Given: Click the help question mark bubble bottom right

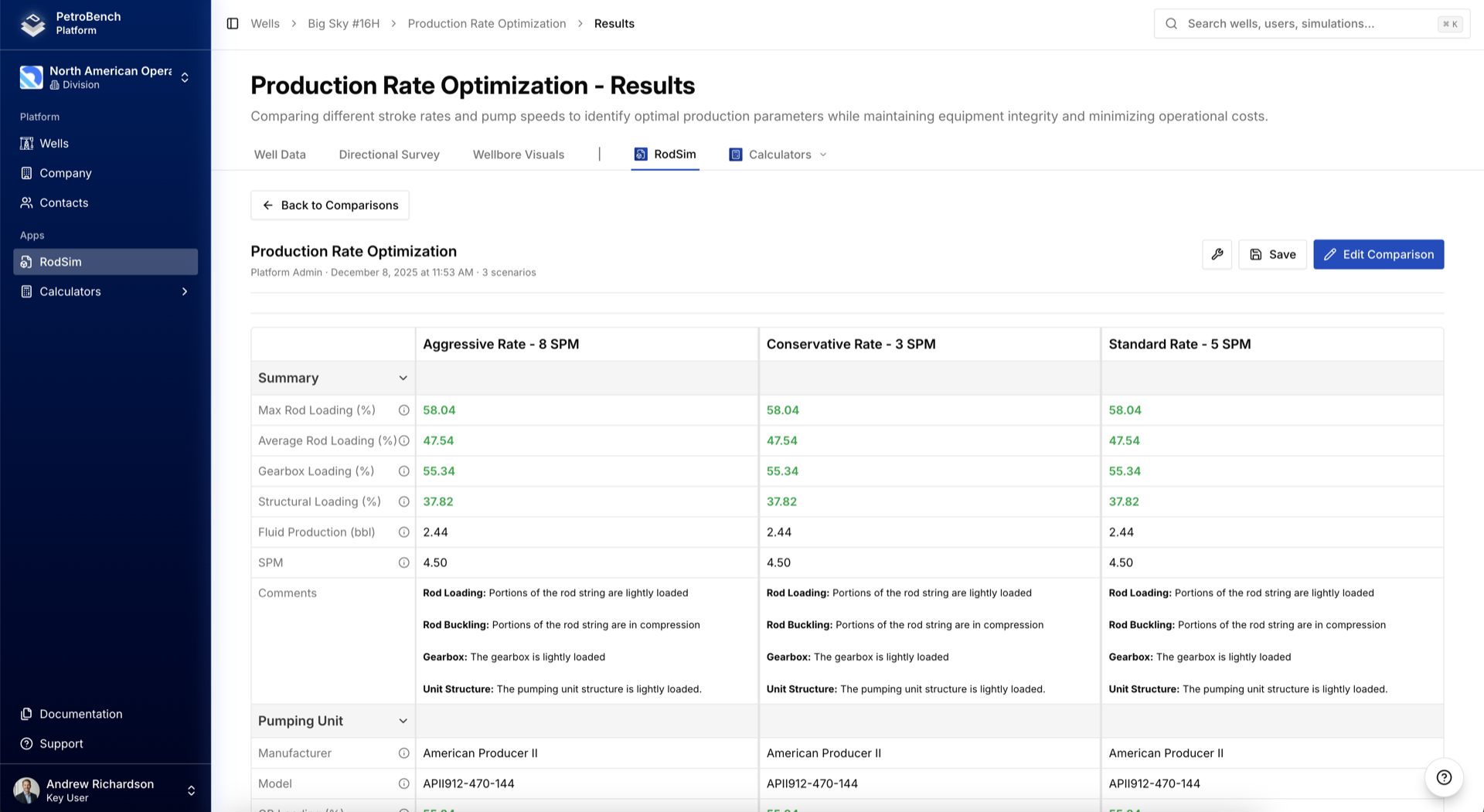Looking at the screenshot, I should click(x=1444, y=778).
